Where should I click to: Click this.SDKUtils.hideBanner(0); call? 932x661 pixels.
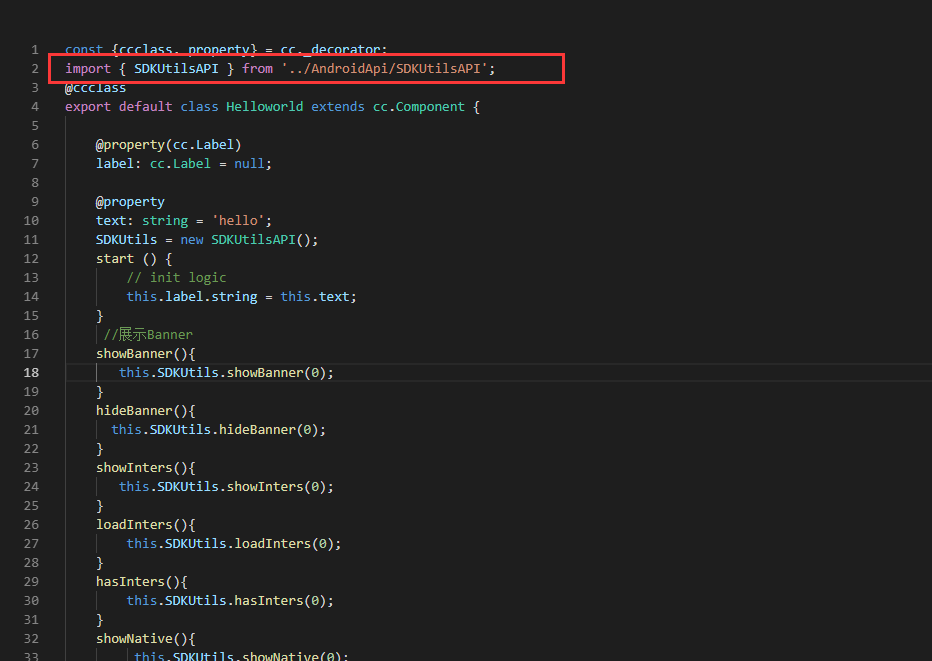(x=218, y=430)
